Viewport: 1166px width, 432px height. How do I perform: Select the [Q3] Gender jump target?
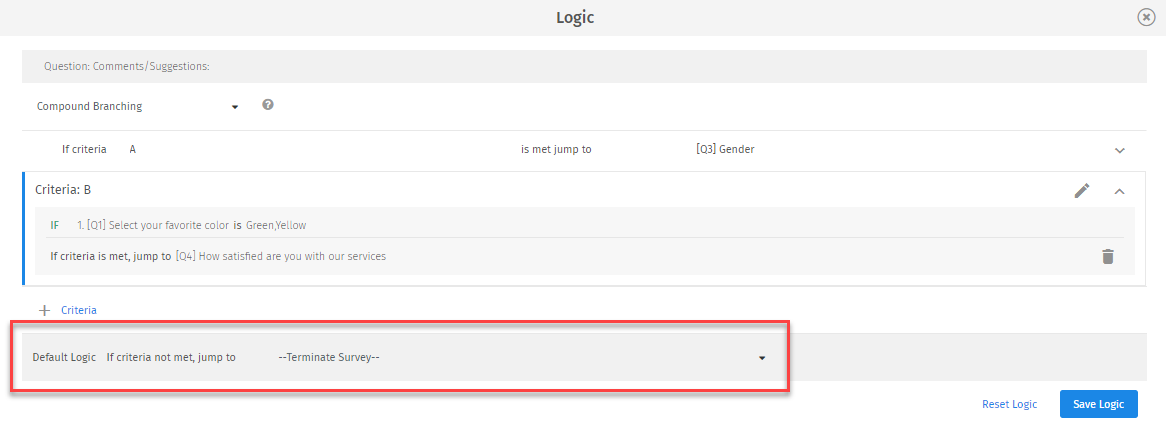(725, 149)
